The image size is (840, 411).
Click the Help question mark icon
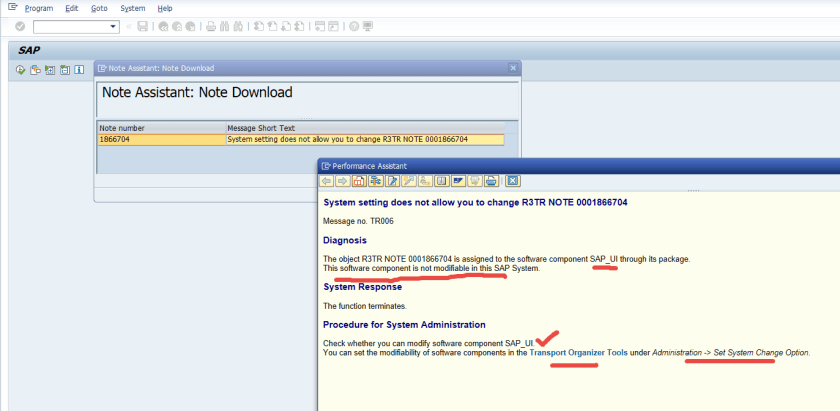click(354, 26)
